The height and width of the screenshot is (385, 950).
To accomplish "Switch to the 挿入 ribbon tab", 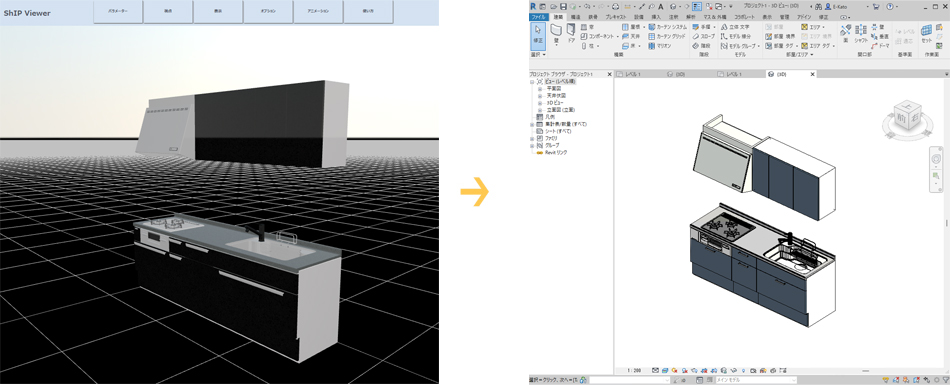I will click(656, 17).
